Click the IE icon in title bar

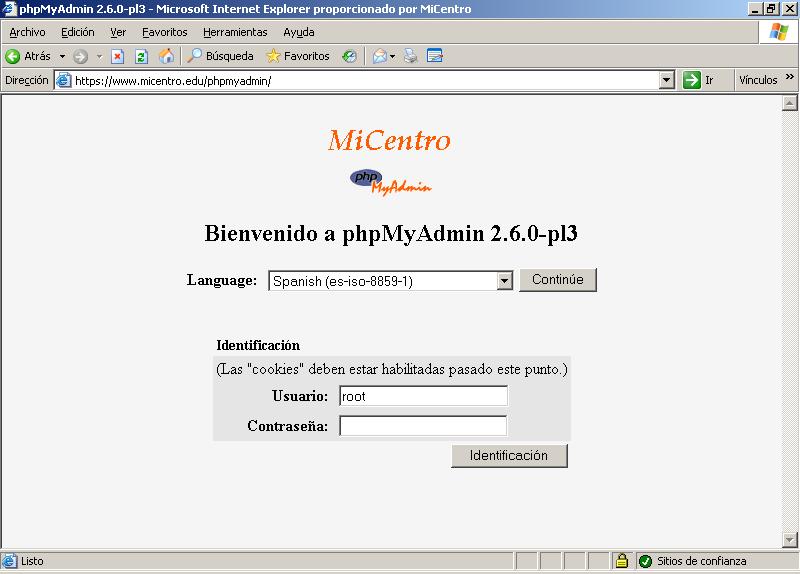(10, 8)
